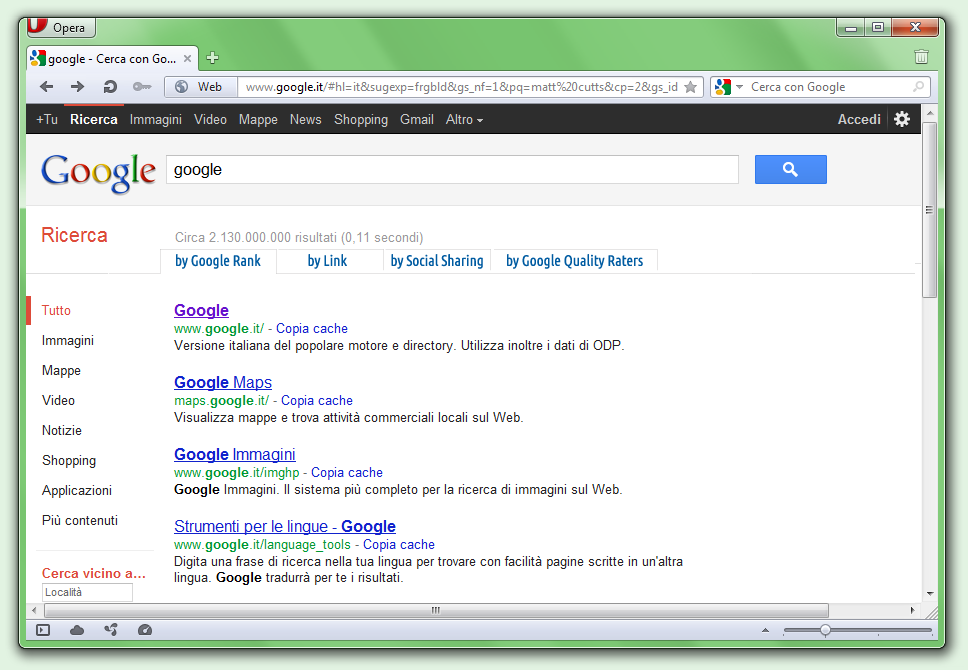968x670 pixels.
Task: Open zoom options arrow beside zoom slider
Action: 766,630
